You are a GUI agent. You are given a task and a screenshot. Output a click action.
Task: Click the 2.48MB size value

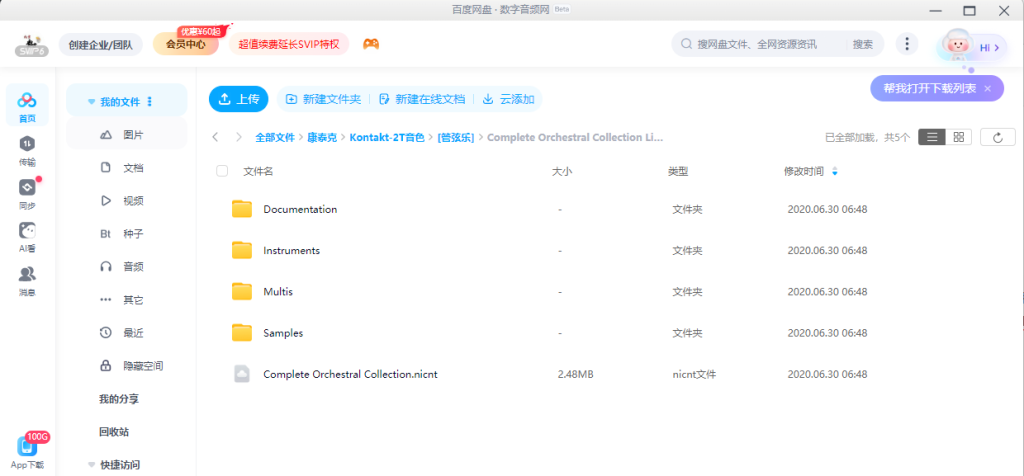(575, 374)
